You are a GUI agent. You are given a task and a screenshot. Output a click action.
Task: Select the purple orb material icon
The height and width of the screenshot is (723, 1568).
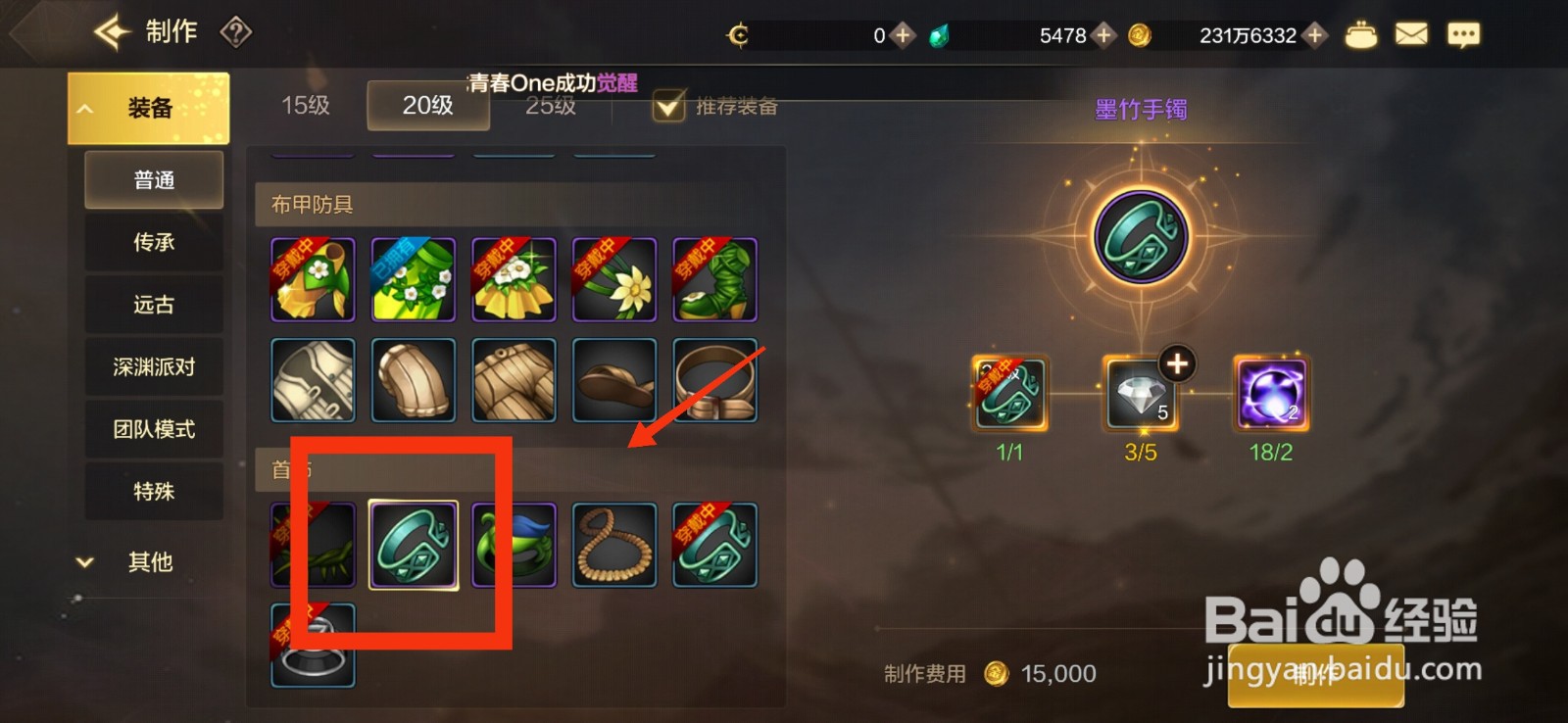(x=1271, y=394)
